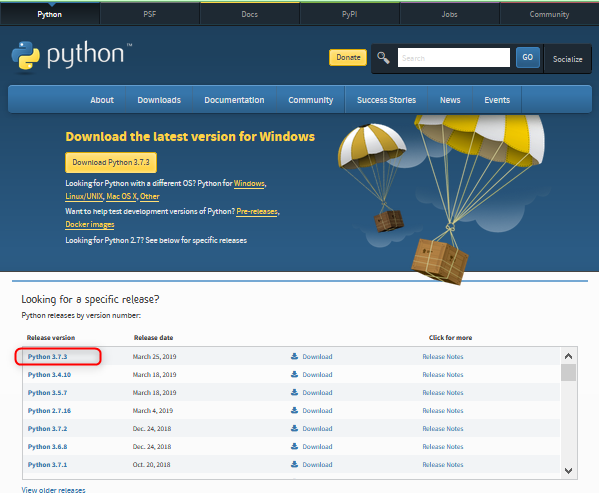Open Release Notes for Python 2.7.16

click(x=443, y=410)
